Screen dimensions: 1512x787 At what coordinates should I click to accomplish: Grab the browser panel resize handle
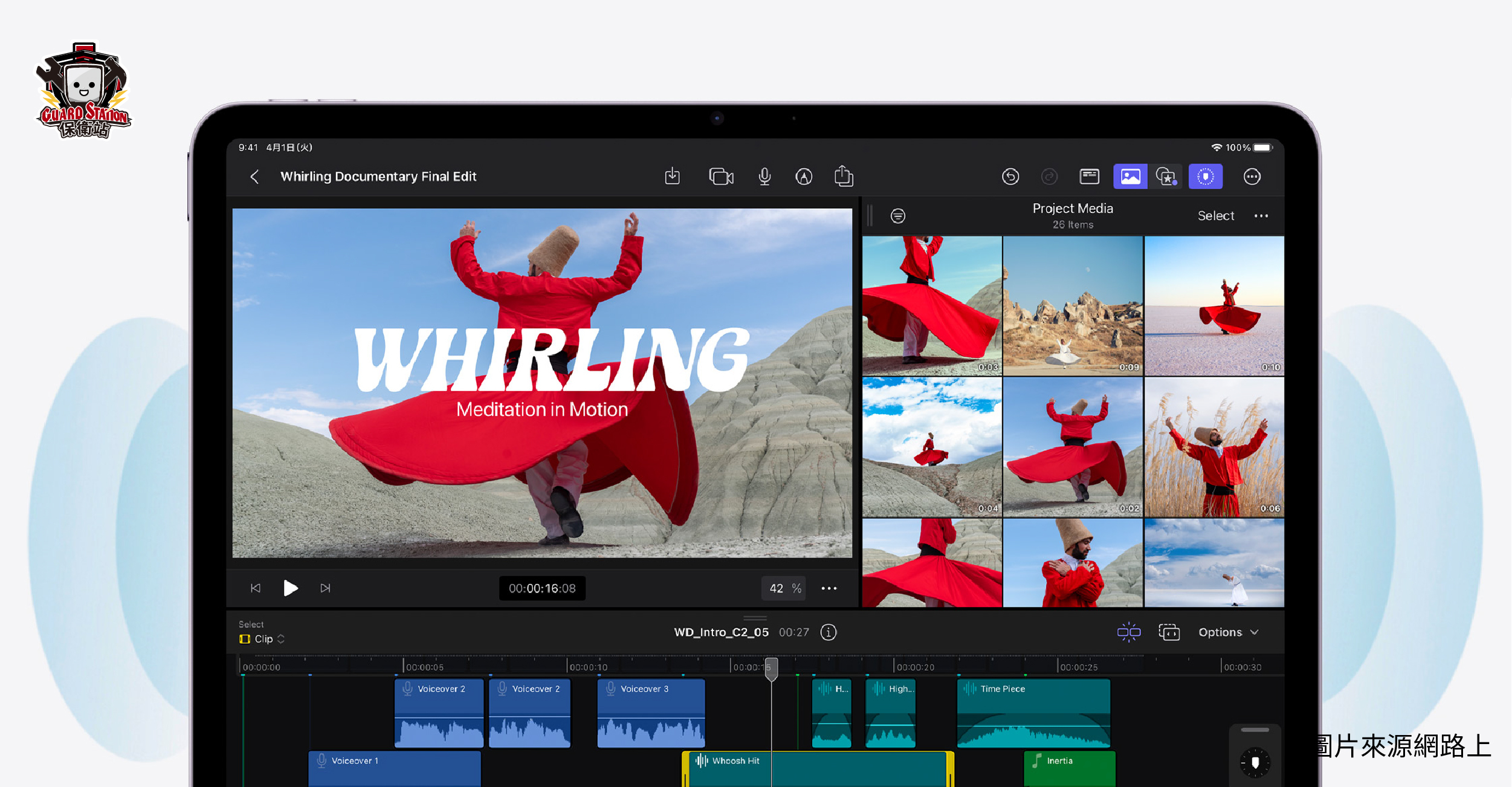(870, 216)
